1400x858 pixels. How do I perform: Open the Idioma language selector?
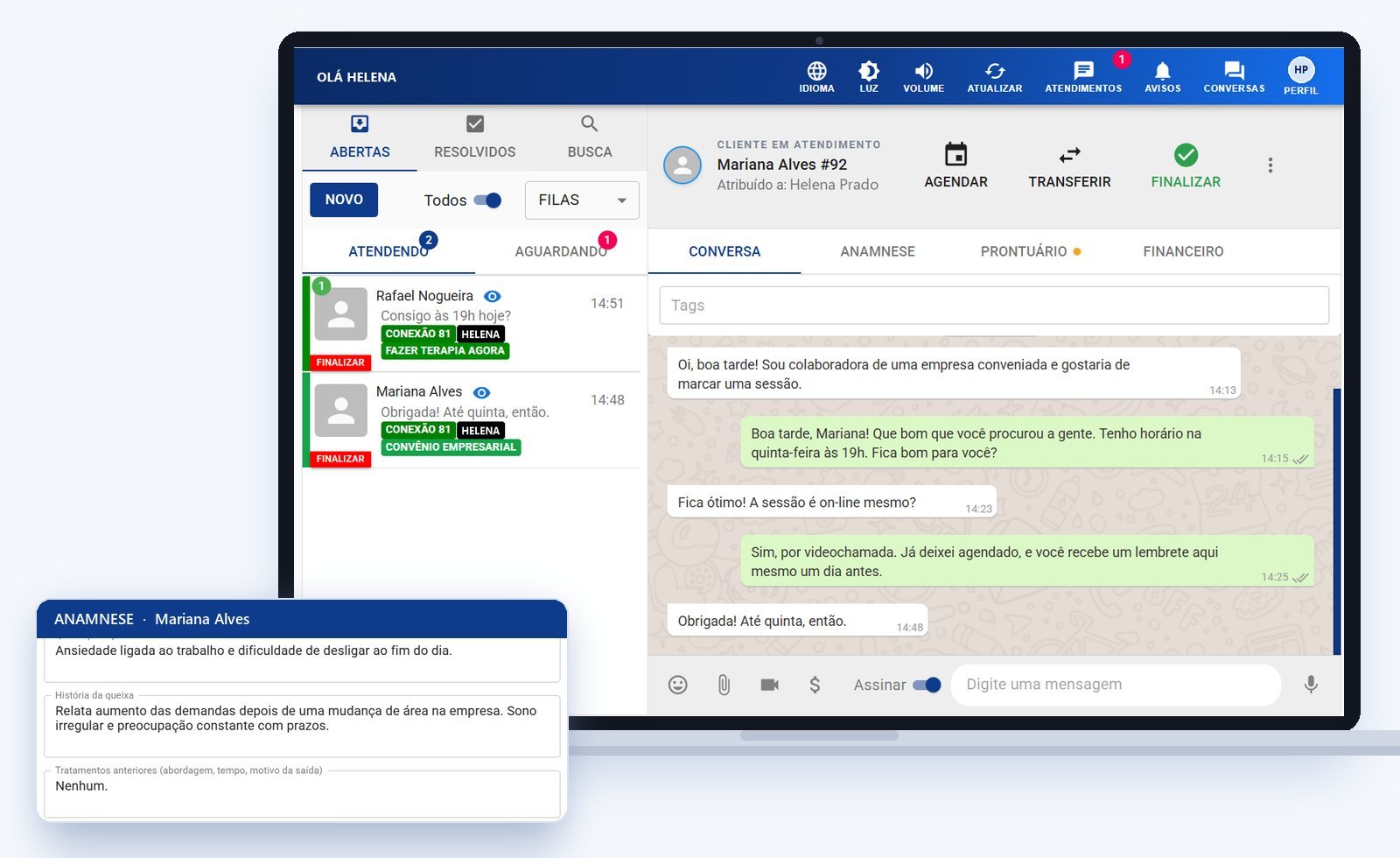(x=816, y=77)
